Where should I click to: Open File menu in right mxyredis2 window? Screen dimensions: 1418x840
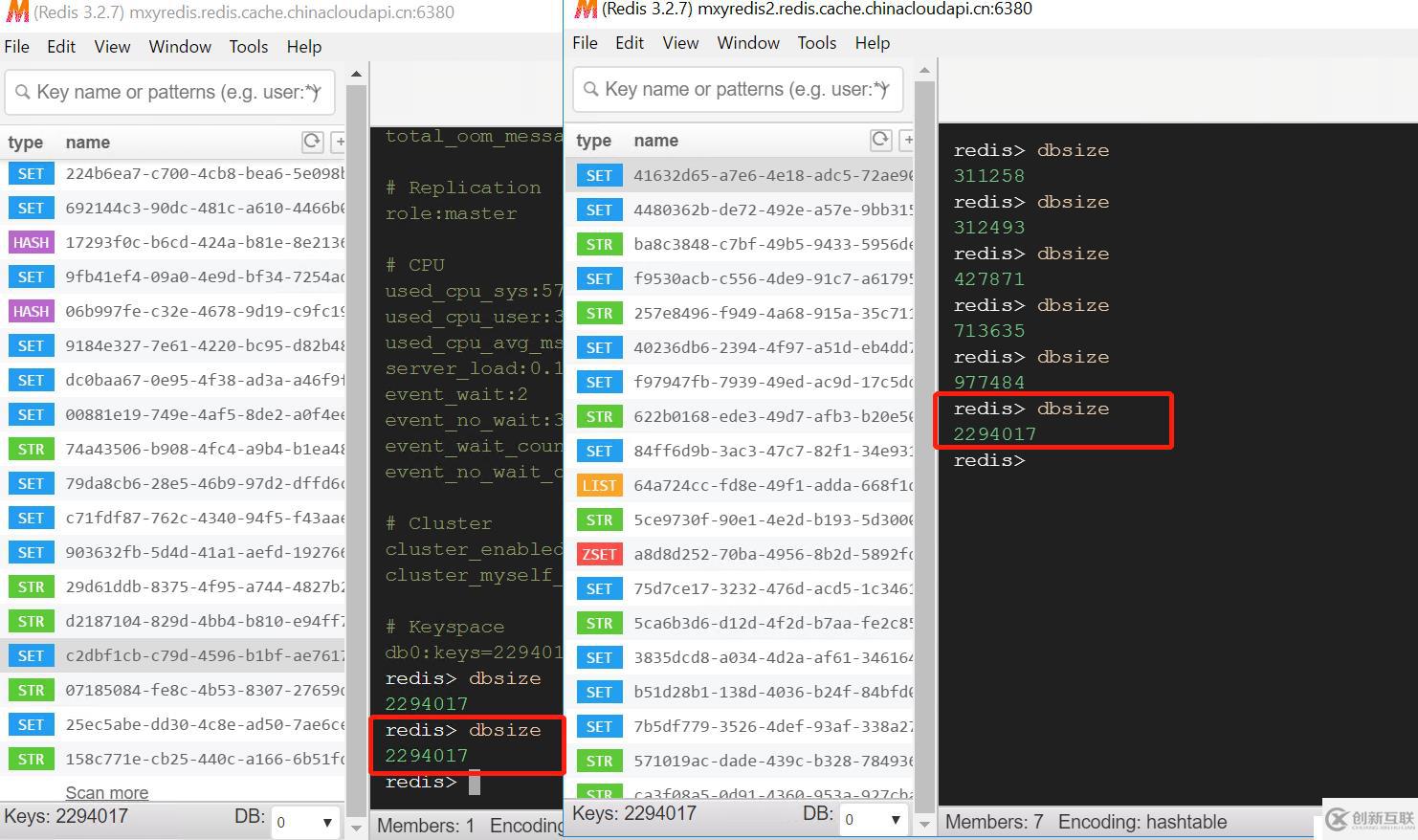pyautogui.click(x=586, y=42)
